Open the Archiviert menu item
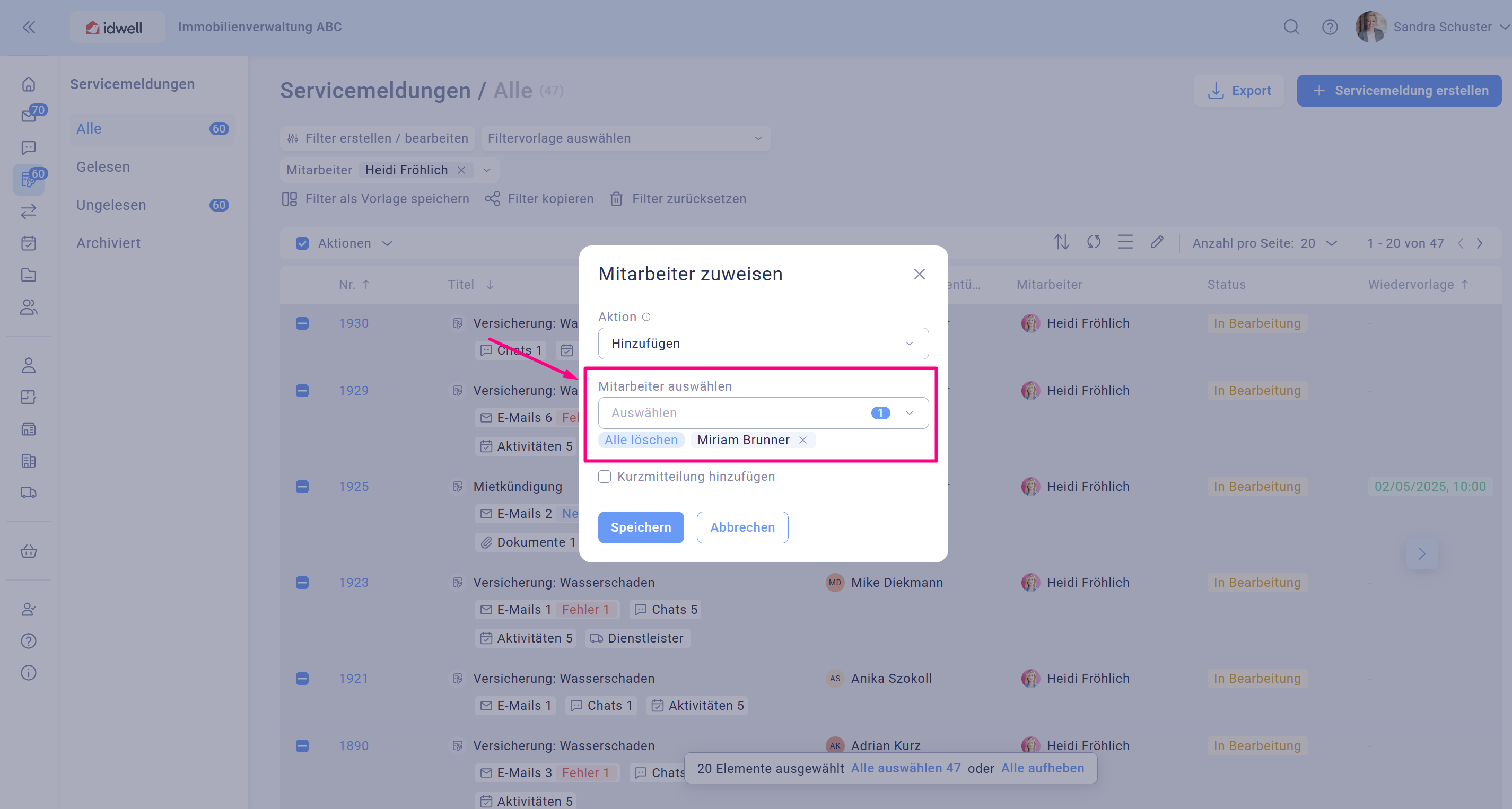The width and height of the screenshot is (1512, 809). coord(109,243)
